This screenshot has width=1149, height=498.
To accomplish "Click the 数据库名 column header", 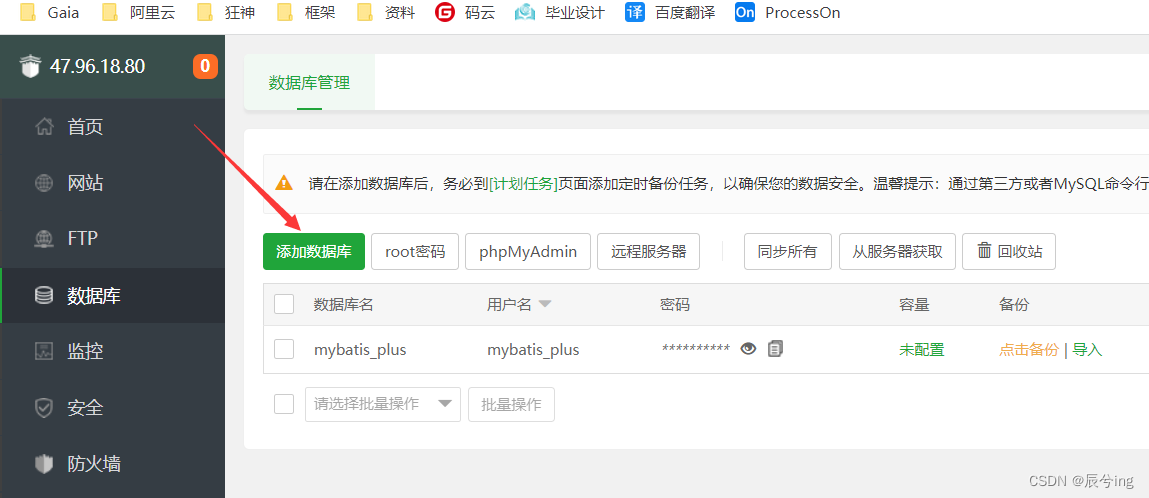I will click(344, 305).
